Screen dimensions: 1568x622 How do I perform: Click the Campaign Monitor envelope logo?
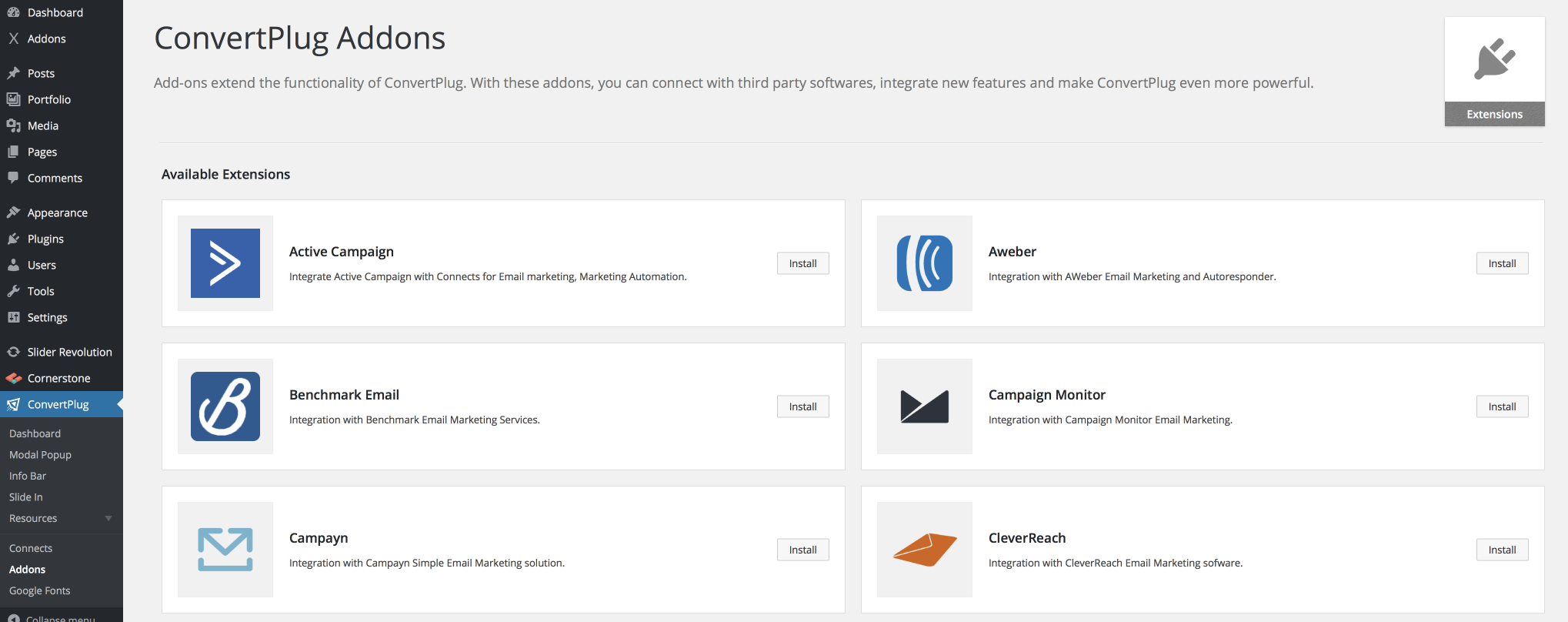coord(925,406)
